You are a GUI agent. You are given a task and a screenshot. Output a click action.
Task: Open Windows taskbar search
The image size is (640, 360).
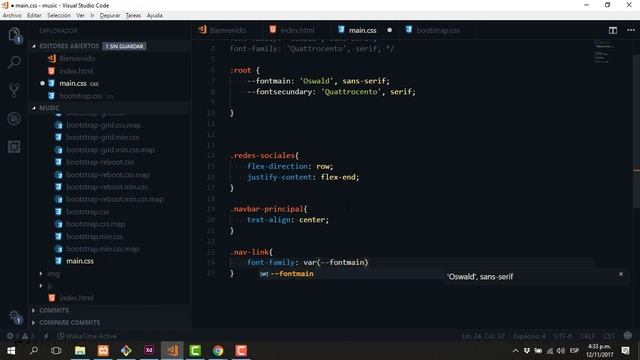click(x=34, y=351)
